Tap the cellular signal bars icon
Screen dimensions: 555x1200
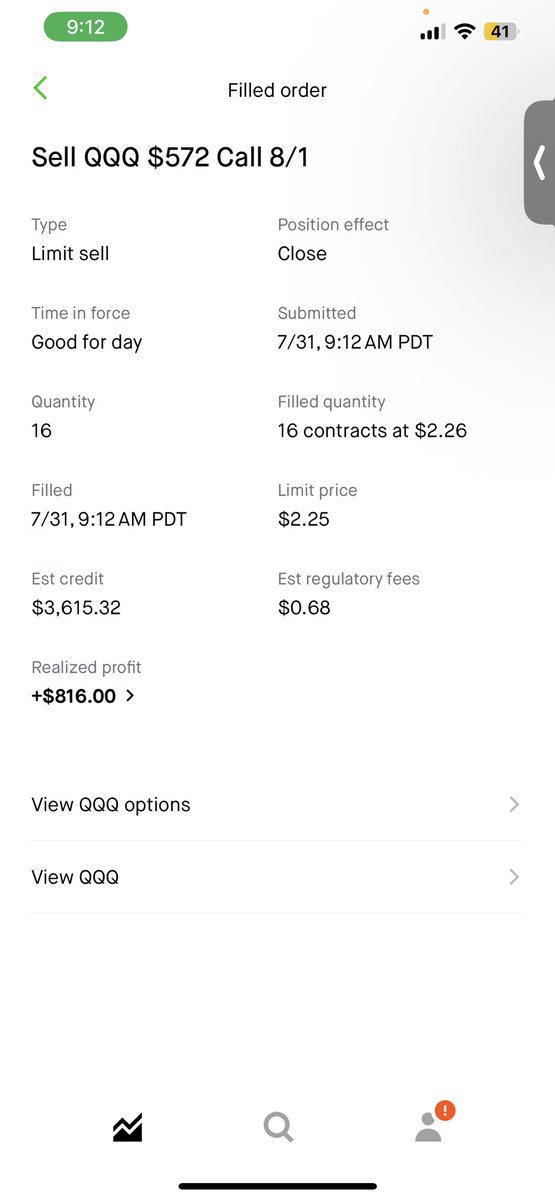[x=432, y=32]
